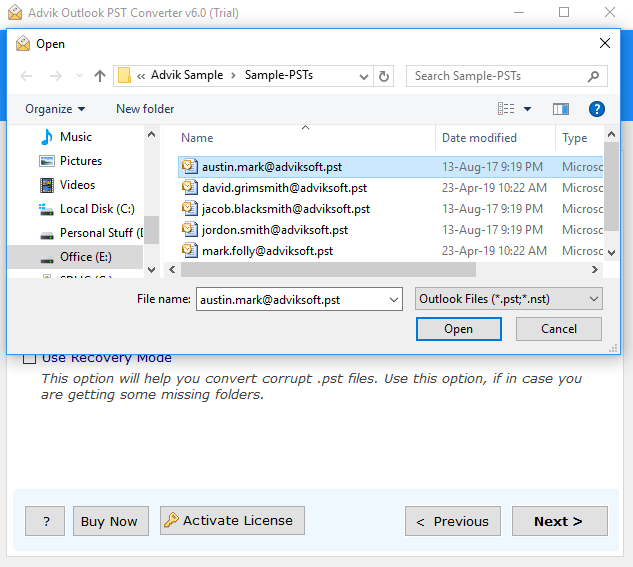Click the Date modified cell of david.grimsmith file
Screen dimensions: 633x567
494,188
